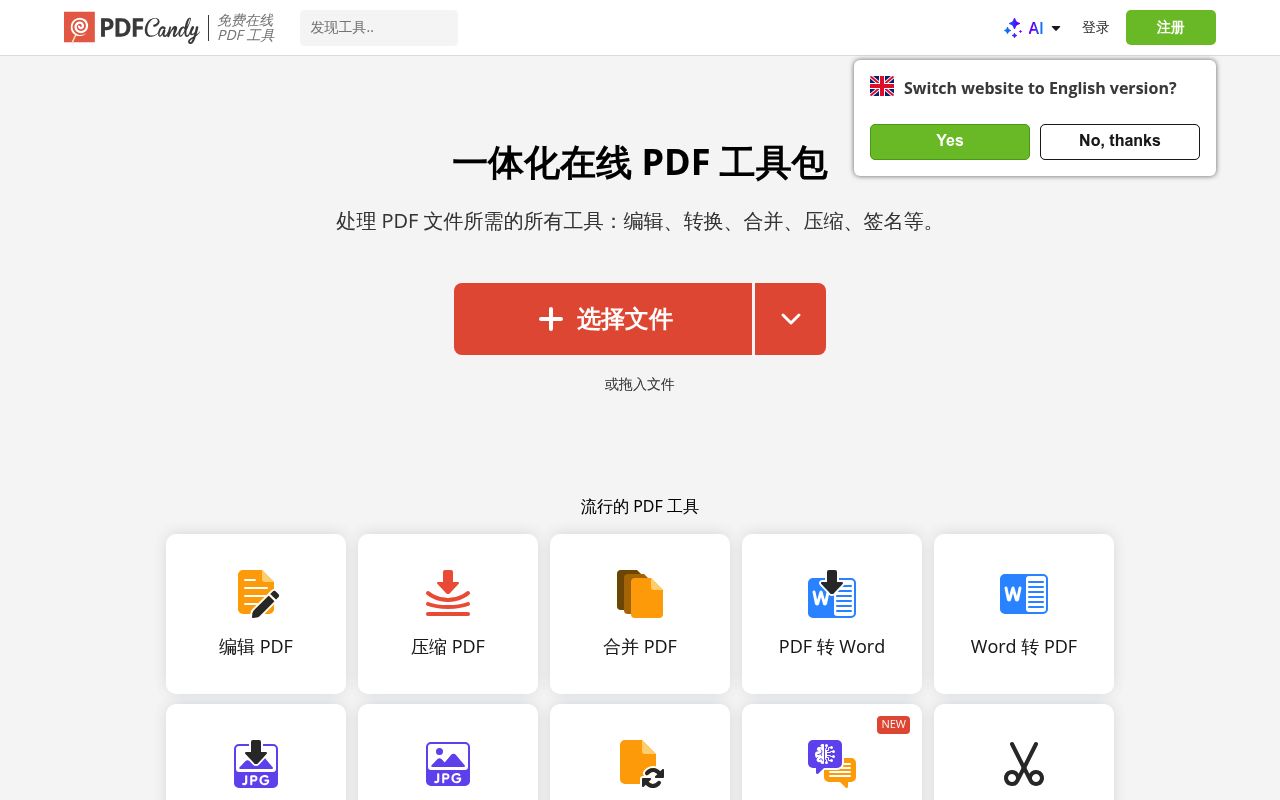Click the 注册 sign-up button

tap(1171, 28)
